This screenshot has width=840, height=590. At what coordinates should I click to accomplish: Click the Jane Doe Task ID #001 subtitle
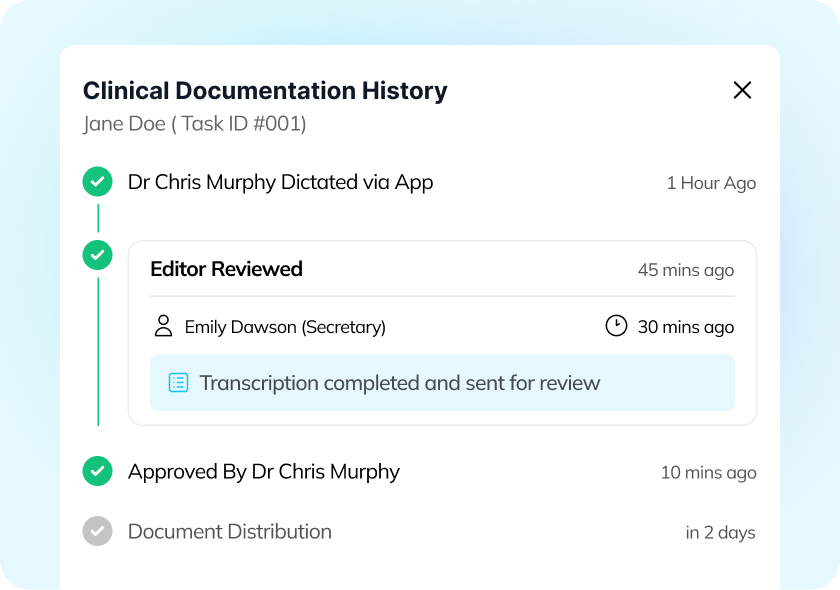click(194, 124)
